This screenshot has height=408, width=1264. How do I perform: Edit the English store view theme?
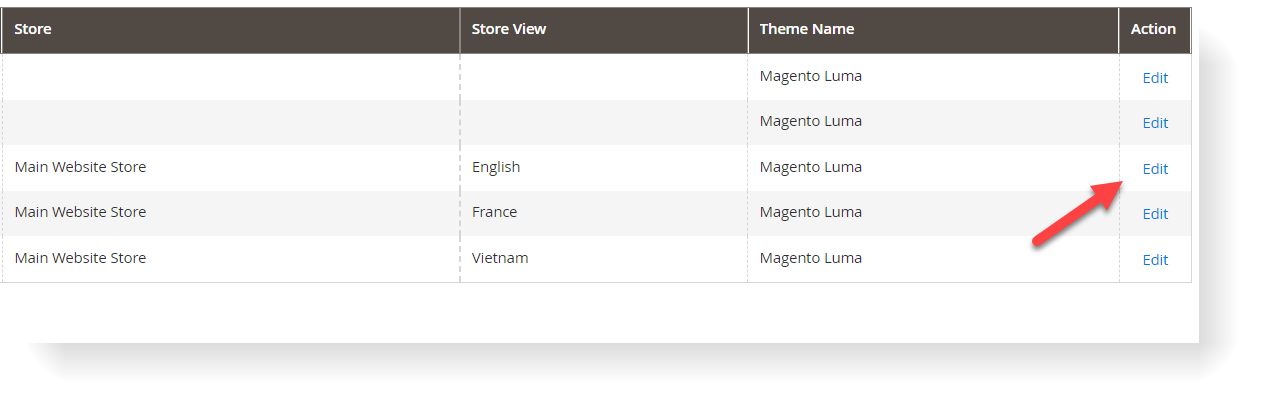1155,168
